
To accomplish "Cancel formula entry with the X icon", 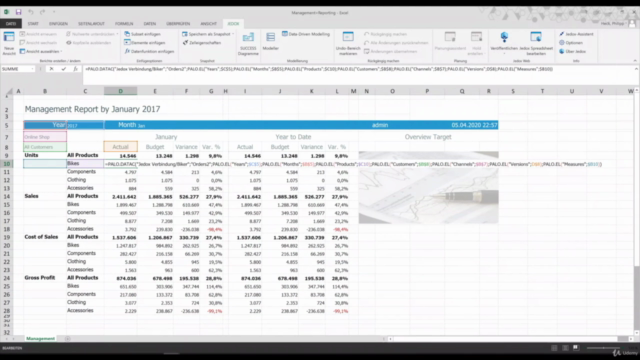I will point(51,69).
